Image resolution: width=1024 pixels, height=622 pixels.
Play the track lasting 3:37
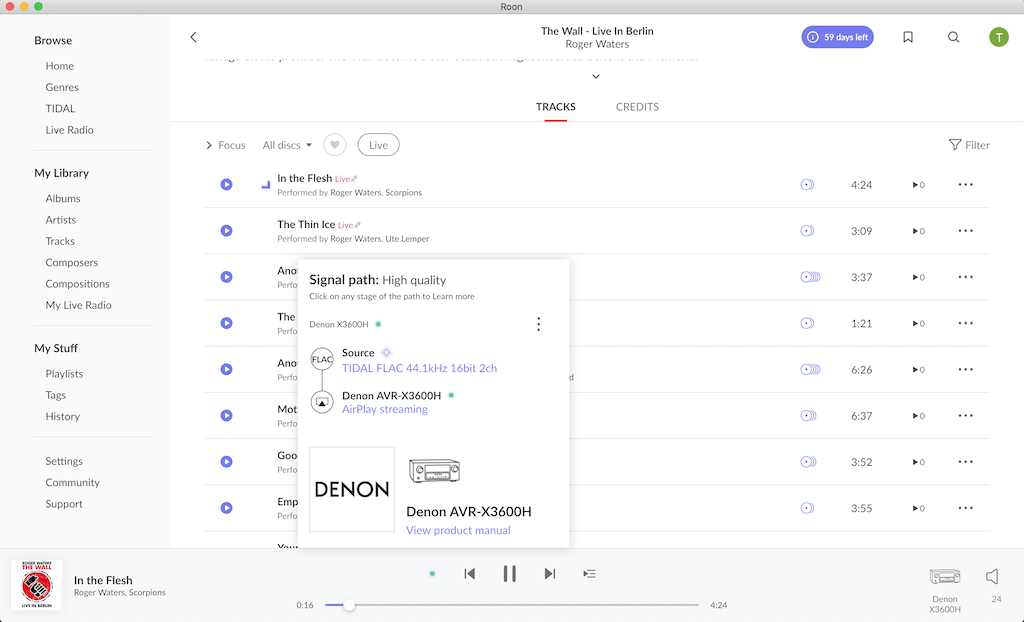(x=227, y=277)
